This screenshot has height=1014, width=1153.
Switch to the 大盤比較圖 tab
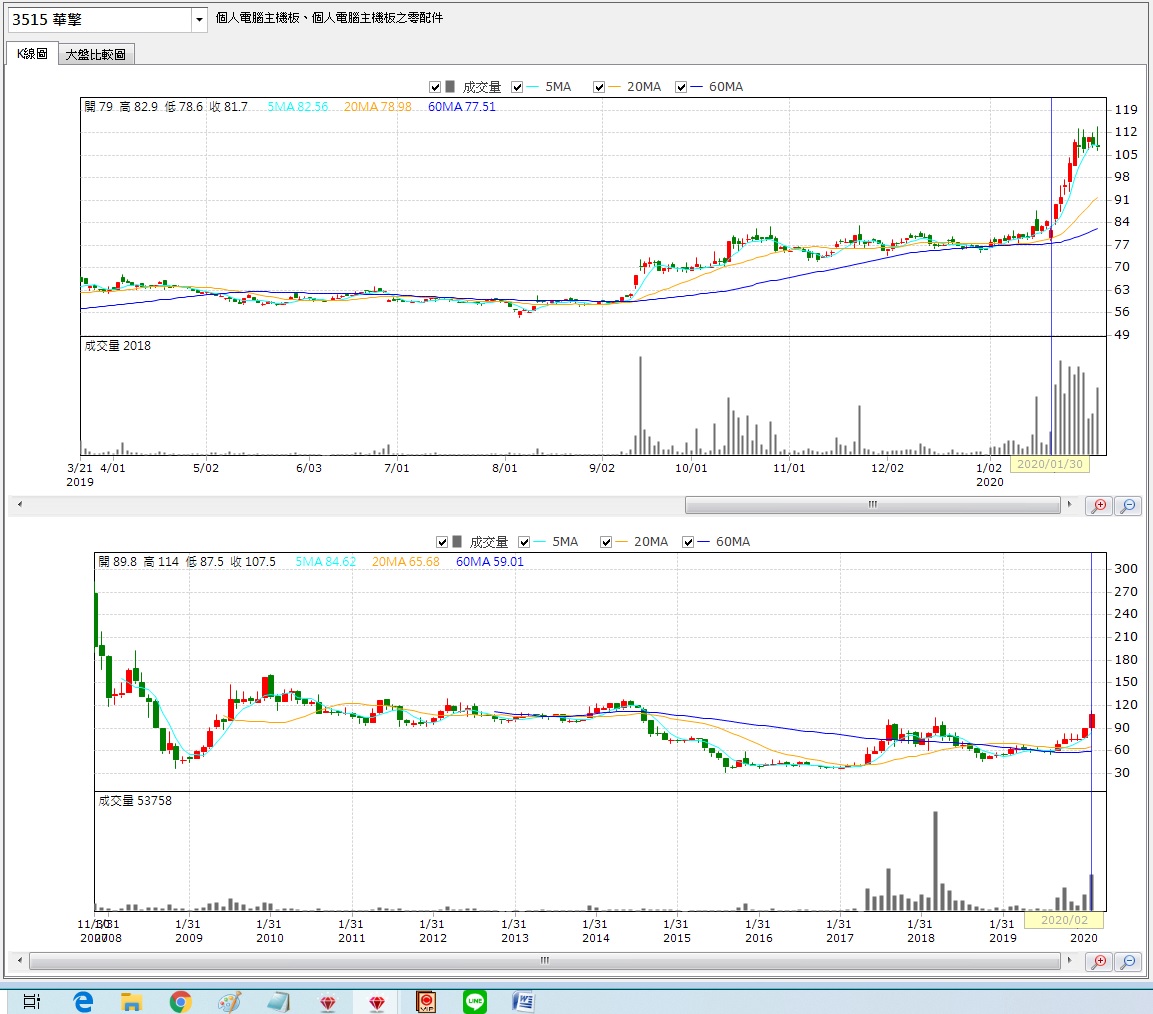click(x=95, y=54)
